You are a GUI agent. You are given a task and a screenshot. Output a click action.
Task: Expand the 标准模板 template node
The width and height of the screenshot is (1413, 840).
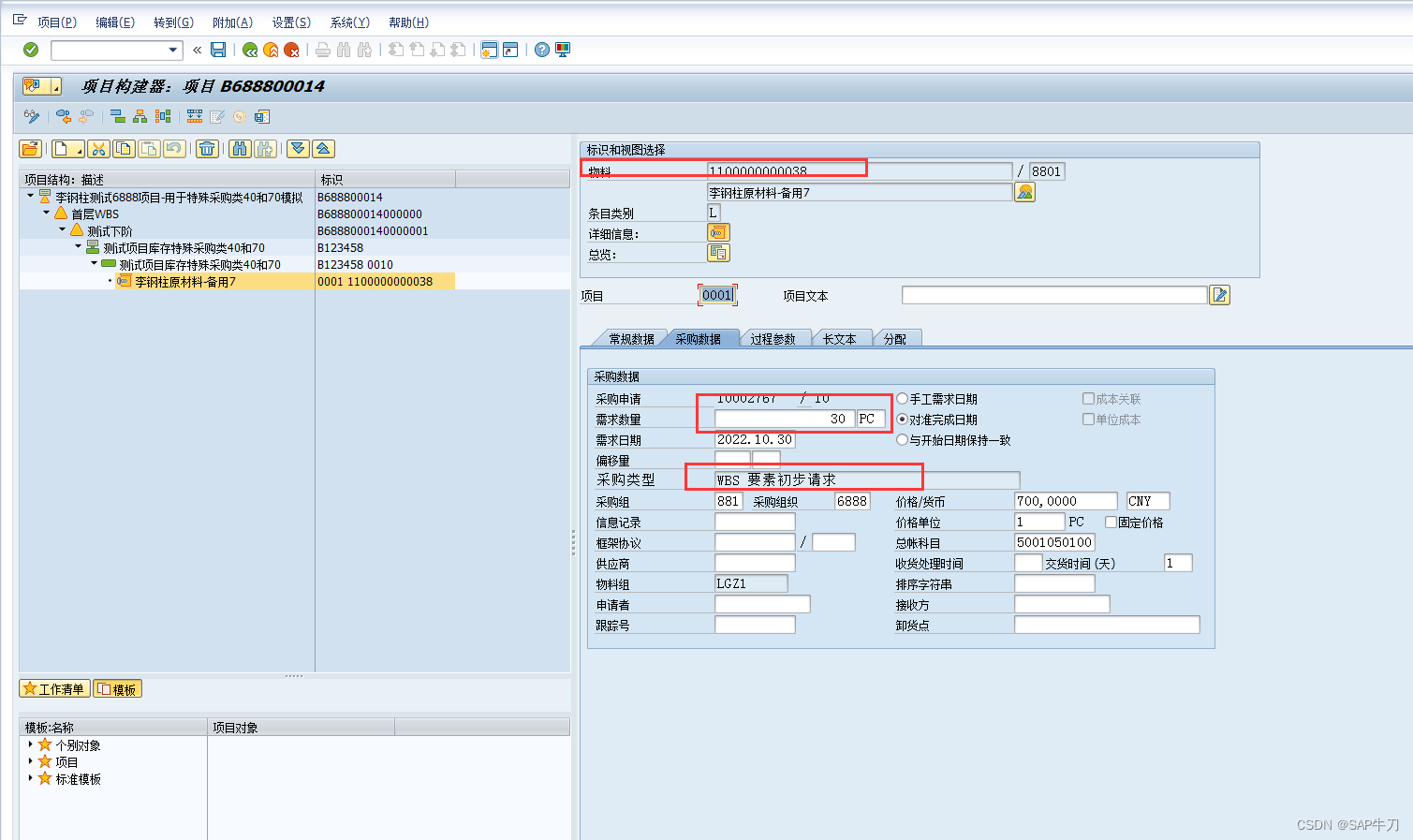tap(31, 778)
